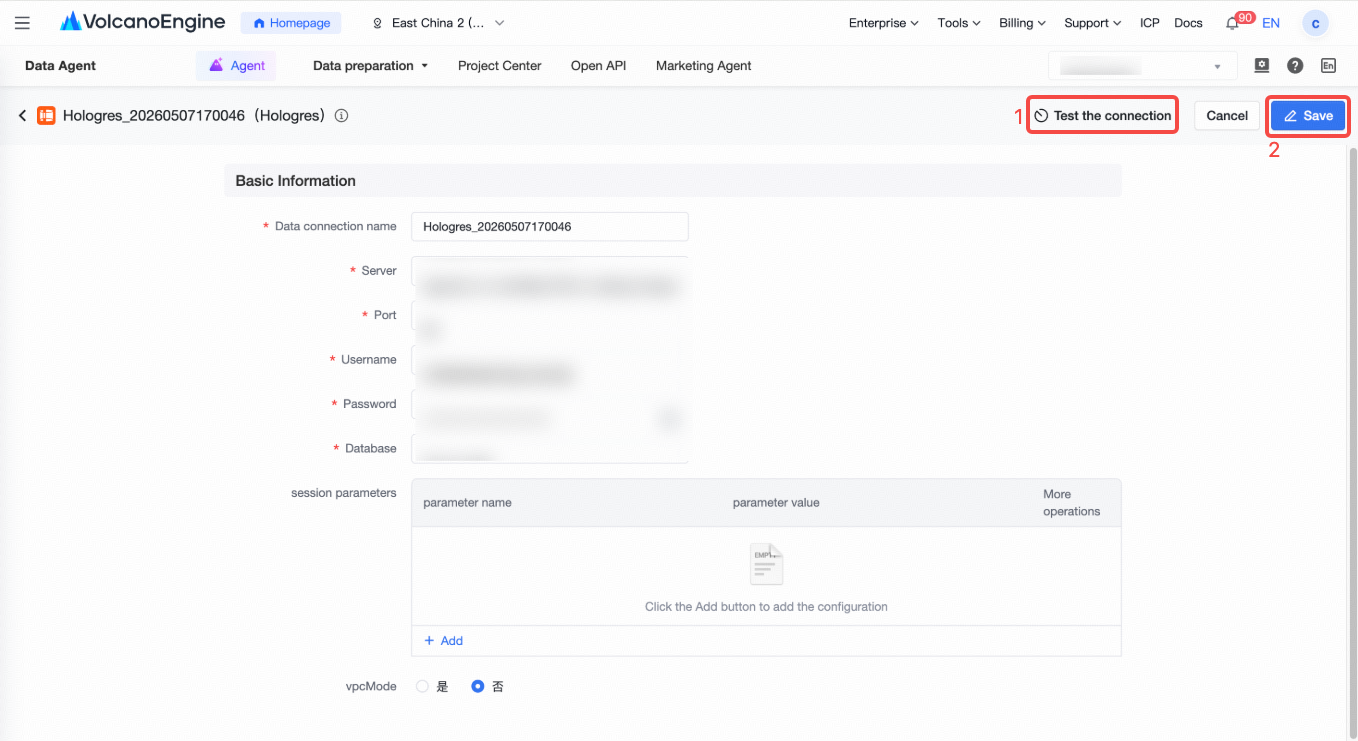Image resolution: width=1358 pixels, height=741 pixels.
Task: Toggle password visibility icon
Action: (x=669, y=419)
